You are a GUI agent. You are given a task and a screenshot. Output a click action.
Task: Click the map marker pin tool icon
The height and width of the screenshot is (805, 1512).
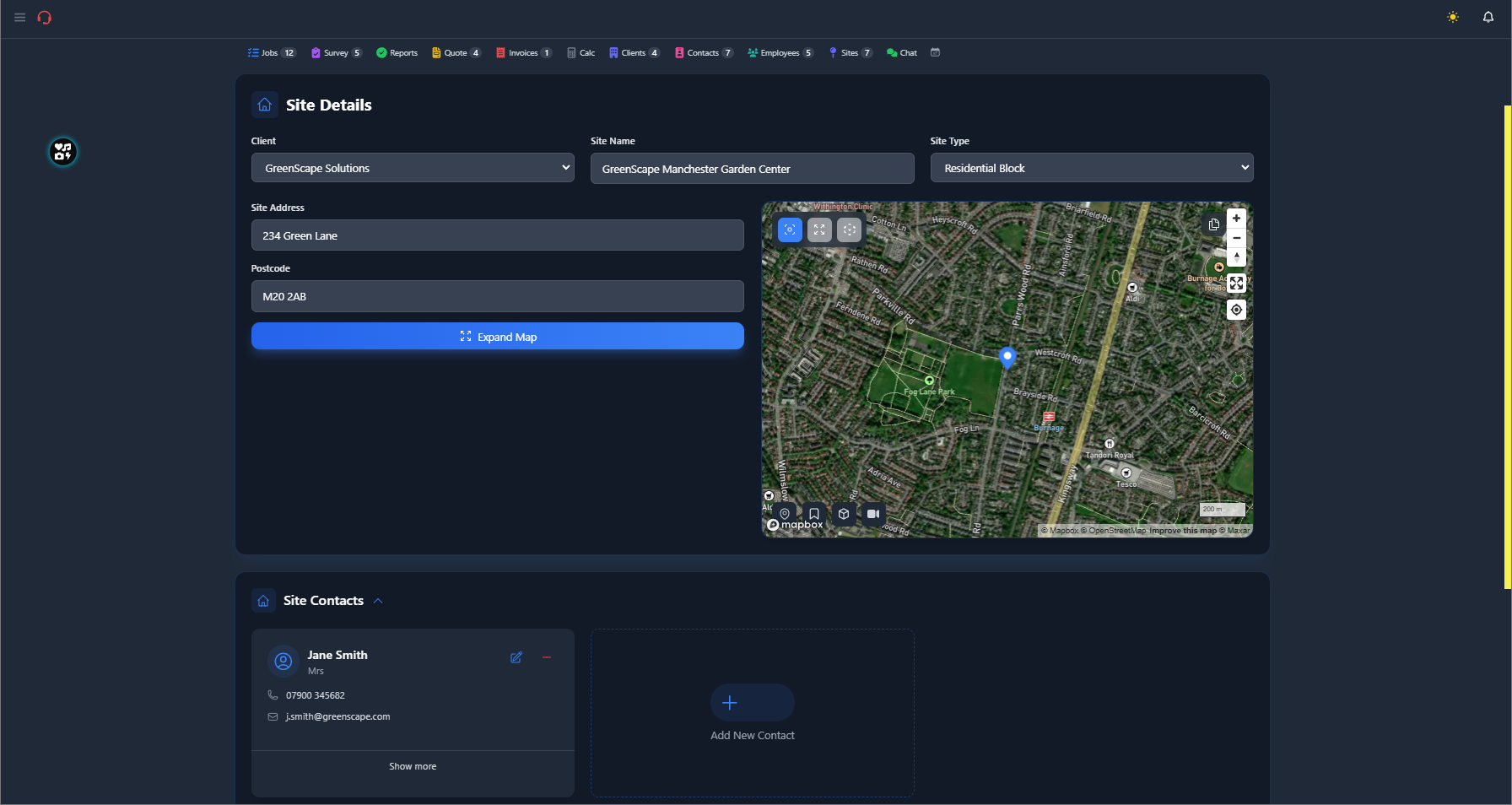click(785, 514)
